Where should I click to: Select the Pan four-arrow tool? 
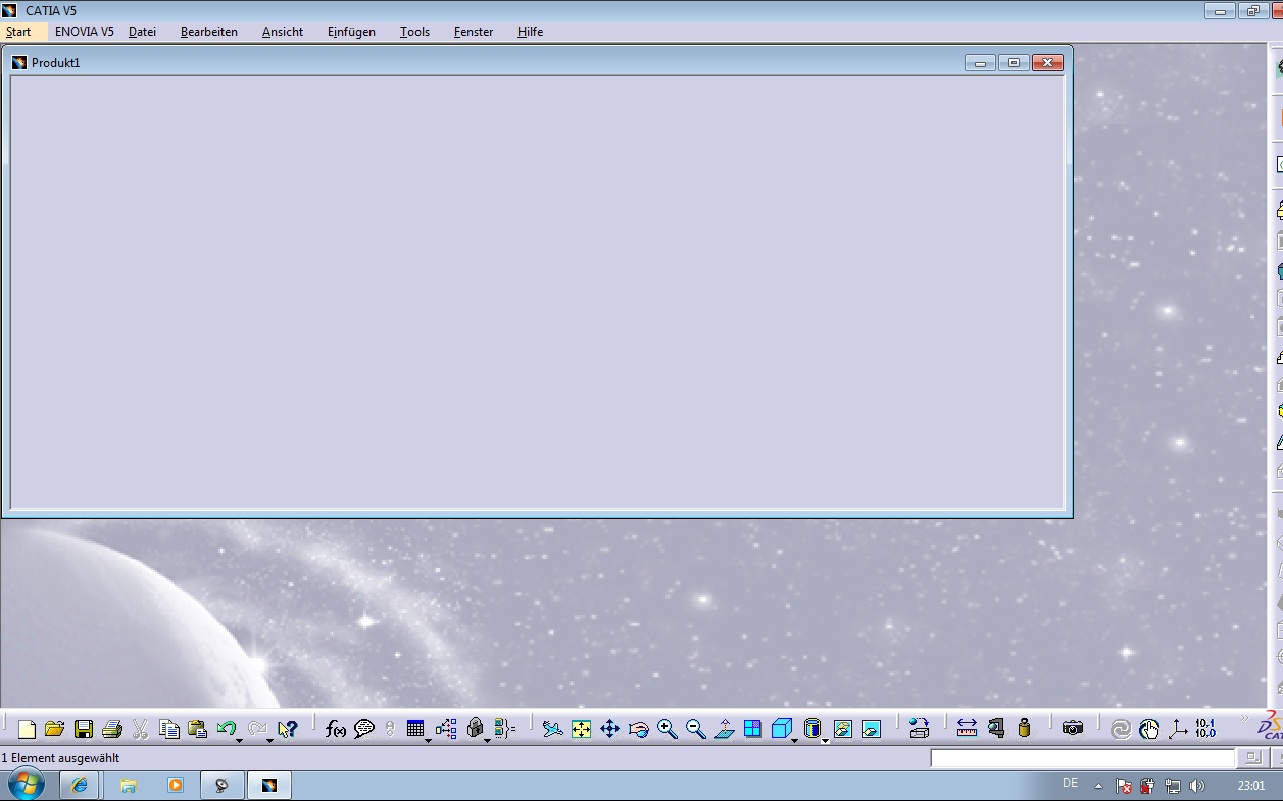(x=610, y=729)
